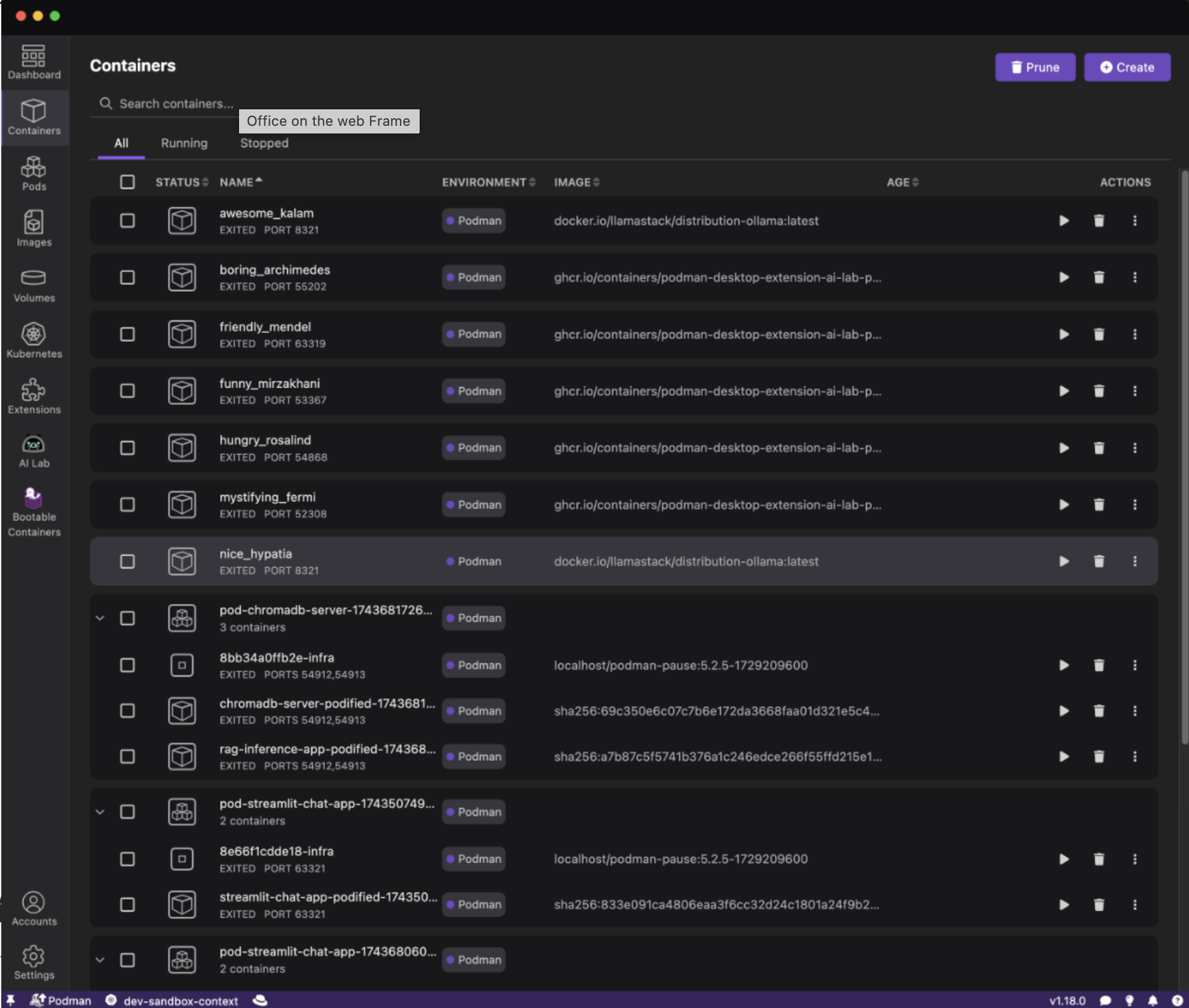1189x1008 pixels.
Task: Open the Kubernetes section
Action: 34,341
